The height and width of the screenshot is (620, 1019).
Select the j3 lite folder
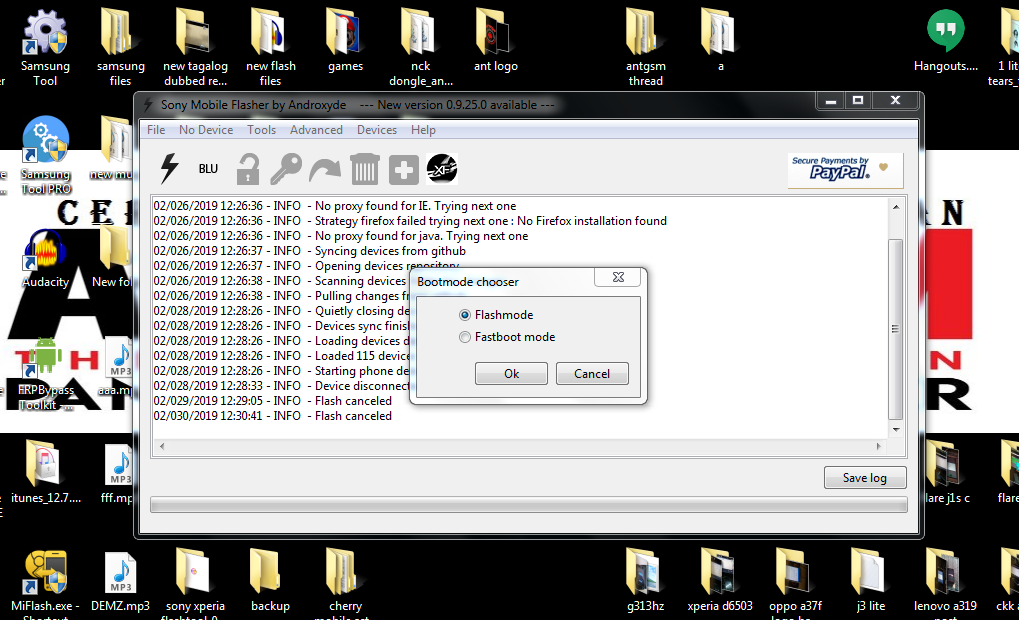[x=870, y=581]
